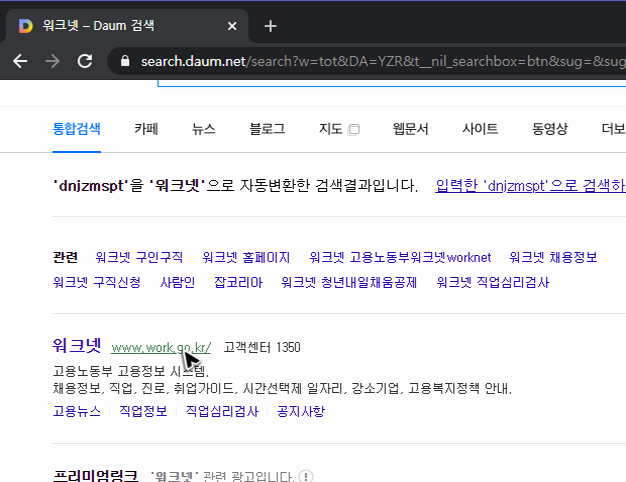Click the browser back arrow
This screenshot has width=626, height=482.
tap(20, 61)
